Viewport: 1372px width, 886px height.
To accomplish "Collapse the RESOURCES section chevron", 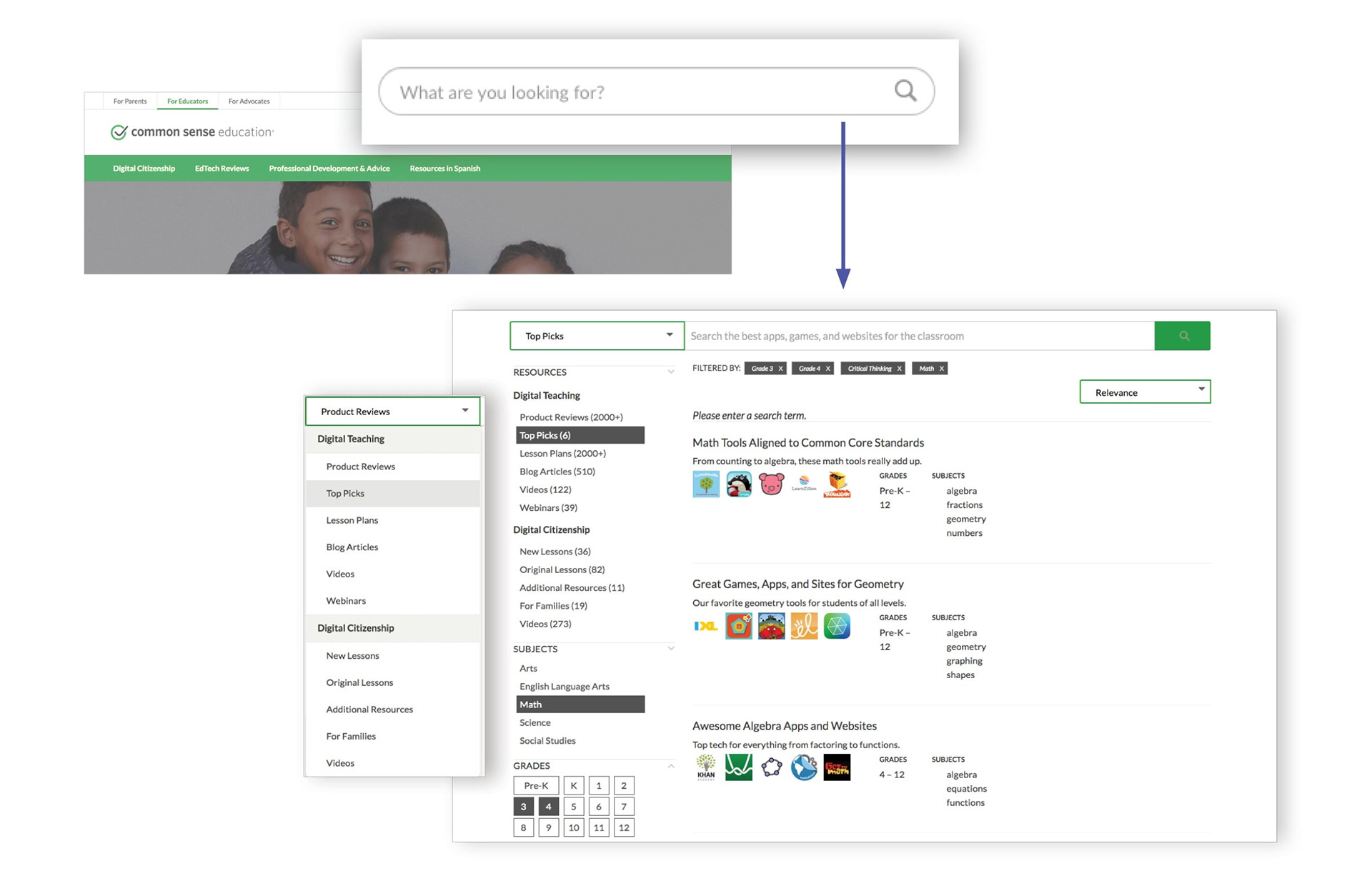I will coord(670,372).
